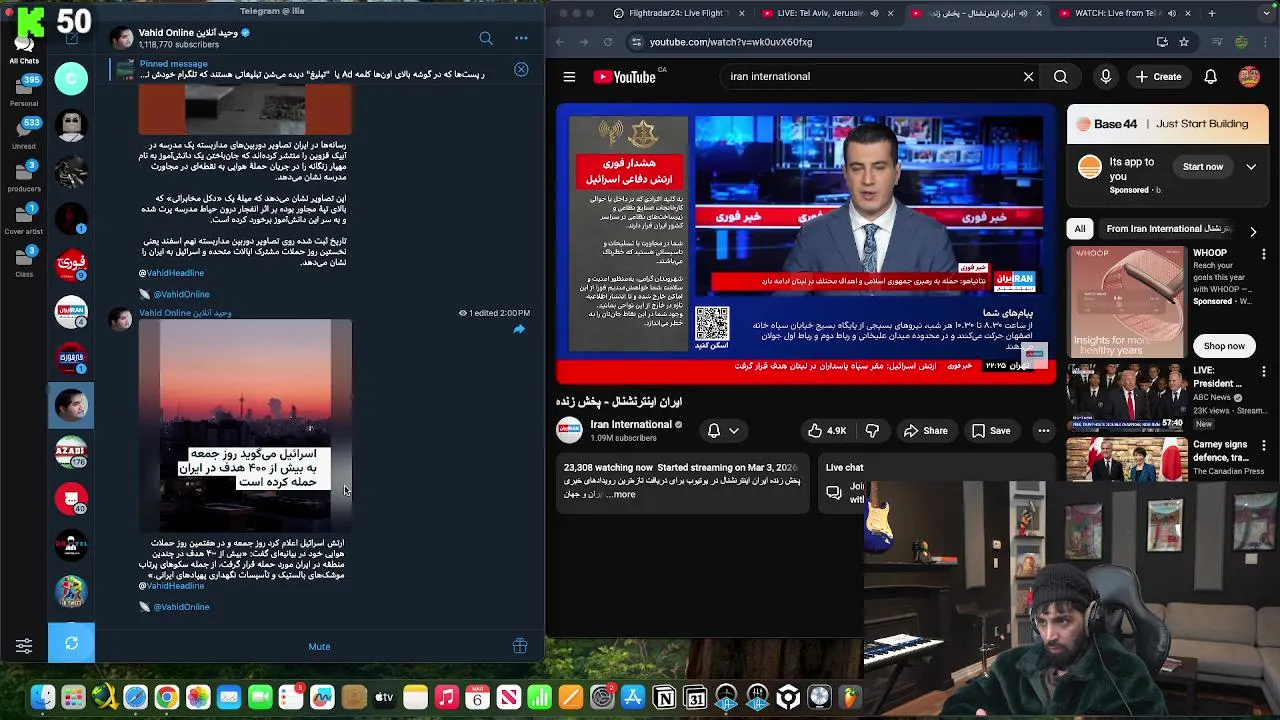Follow the @VahidHeadline link under the school post

(x=171, y=273)
